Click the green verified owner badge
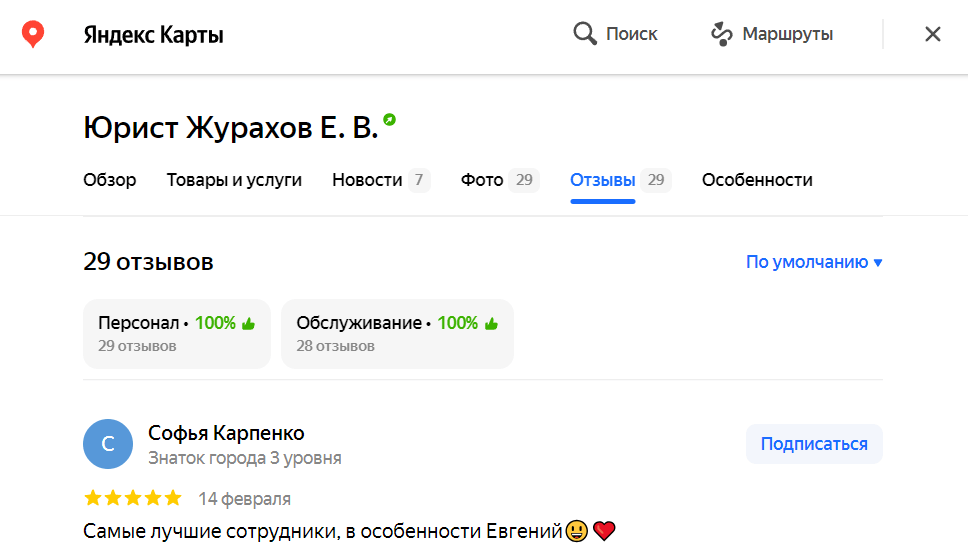The width and height of the screenshot is (968, 552). [x=389, y=119]
